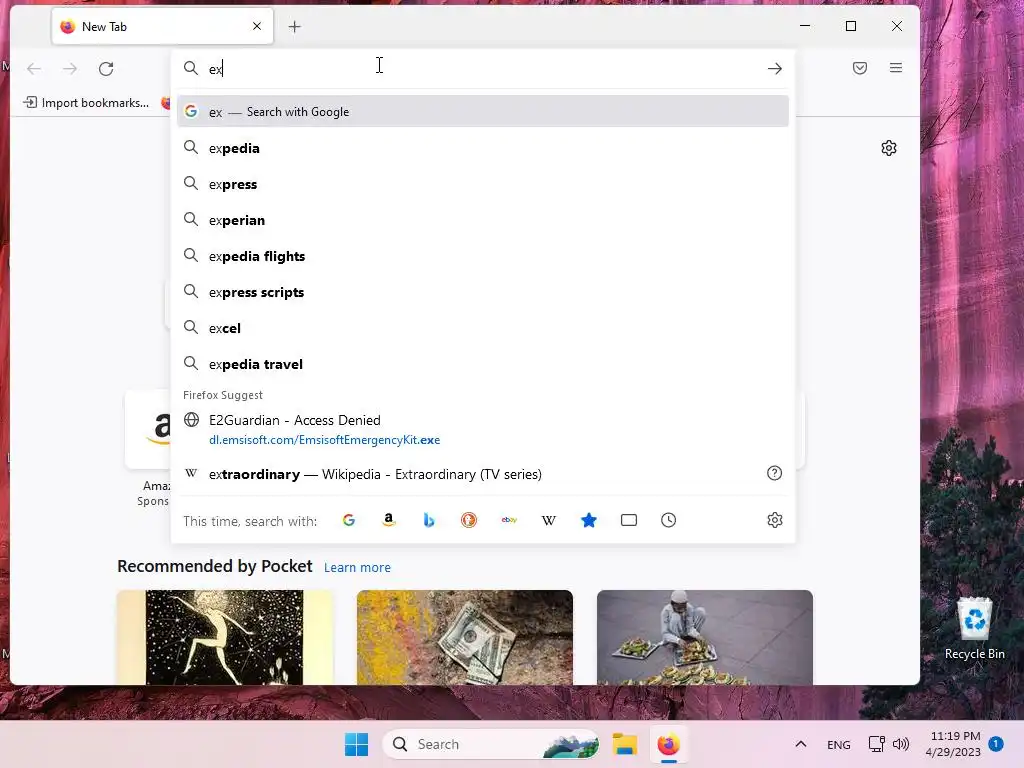
Task: Select the expedia suggestion
Action: point(483,148)
